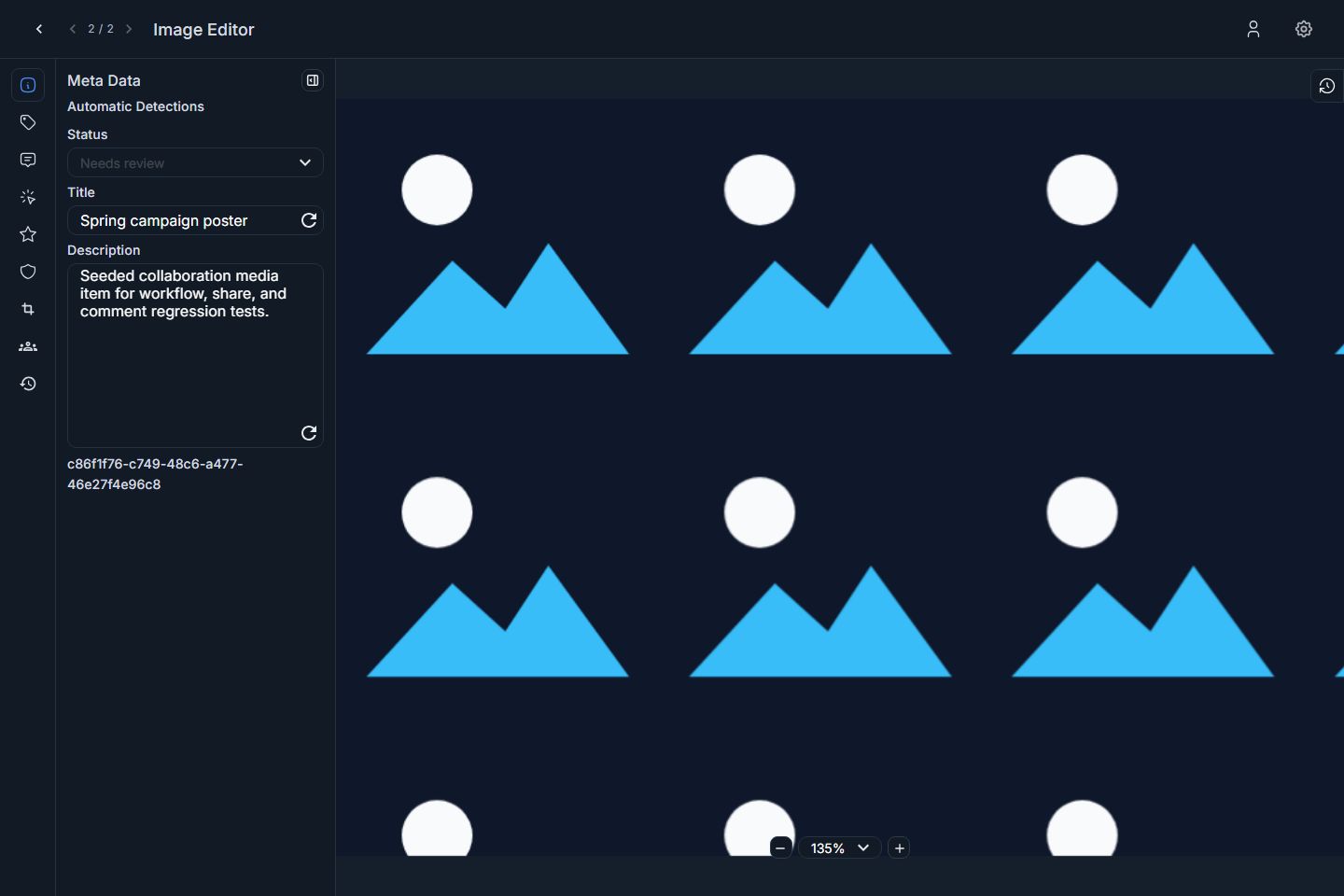The width and height of the screenshot is (1344, 896).
Task: Go back using the left arrow
Action: [39, 29]
